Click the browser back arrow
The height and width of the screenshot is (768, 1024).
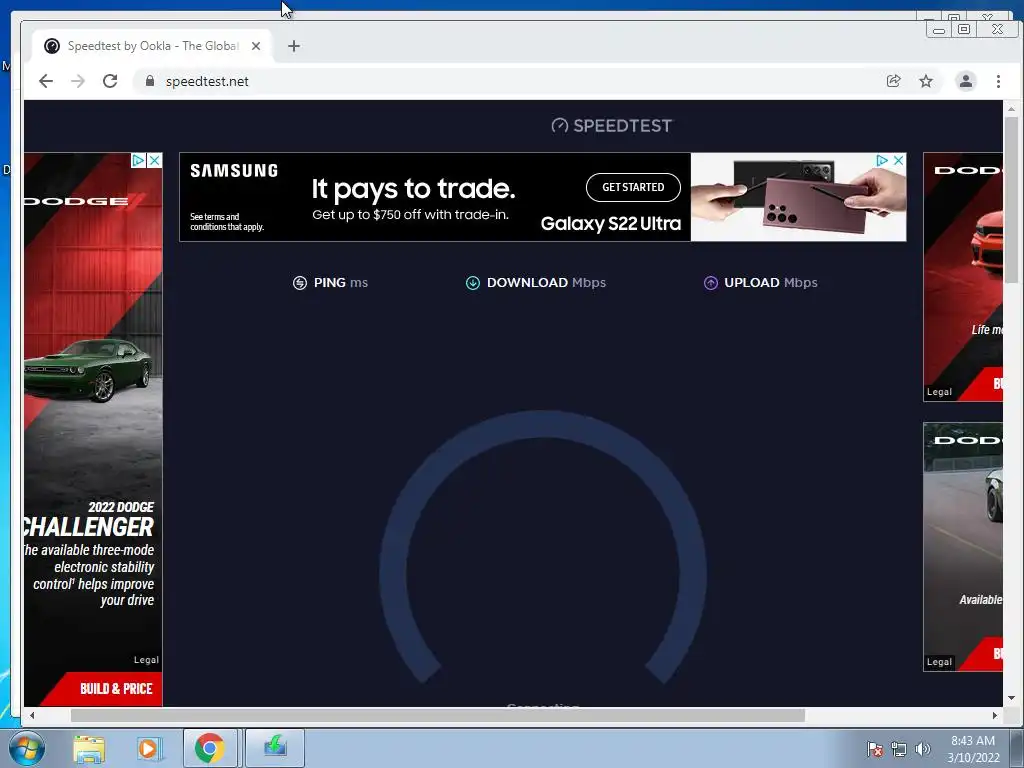tap(46, 81)
